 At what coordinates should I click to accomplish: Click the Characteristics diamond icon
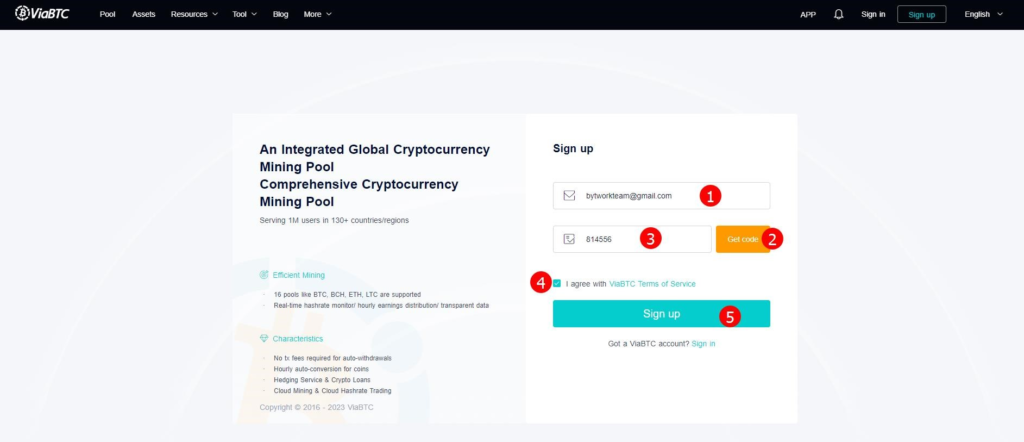264,338
